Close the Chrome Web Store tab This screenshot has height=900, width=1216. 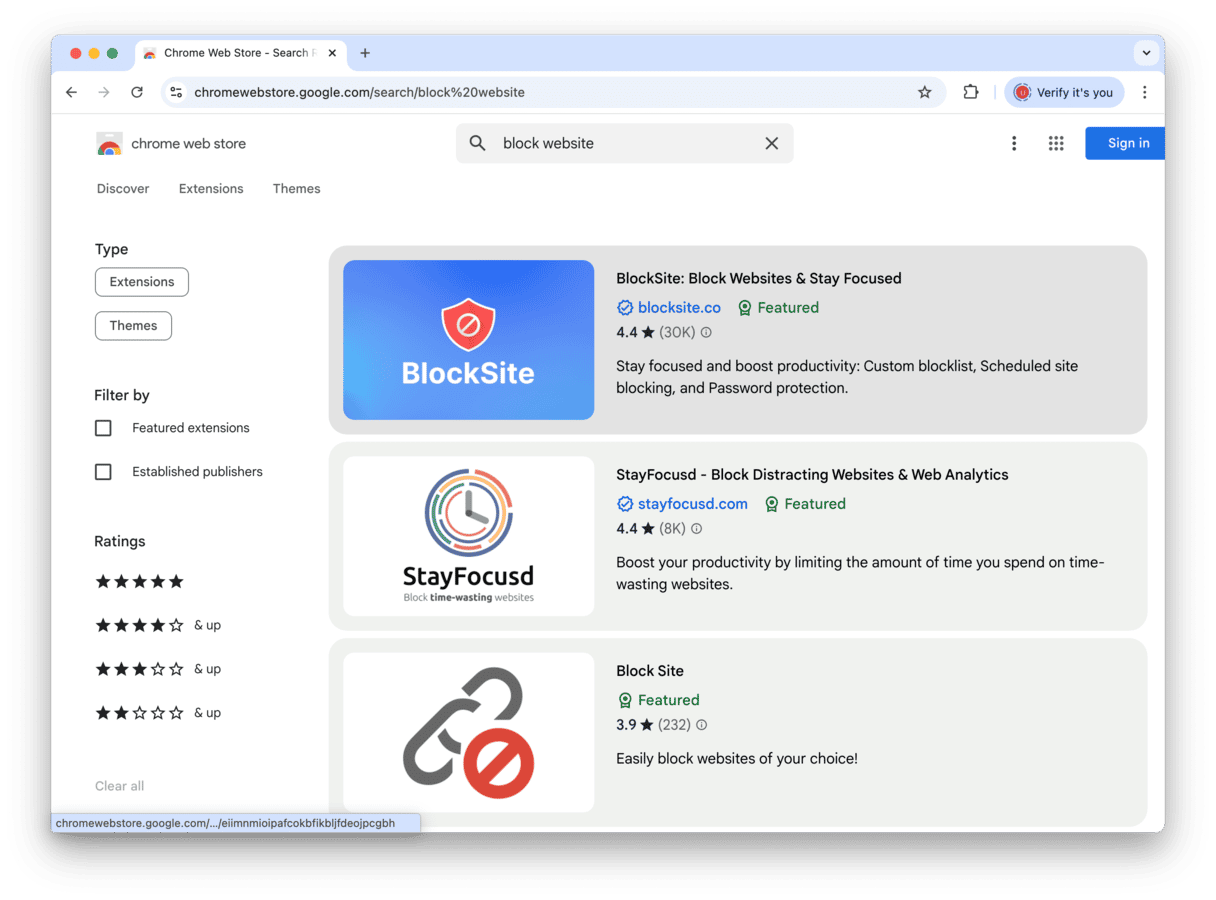(332, 53)
